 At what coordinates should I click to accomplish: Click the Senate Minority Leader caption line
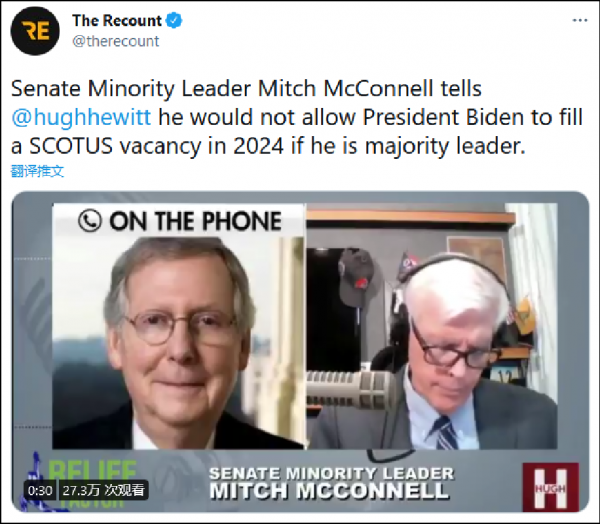(331, 473)
